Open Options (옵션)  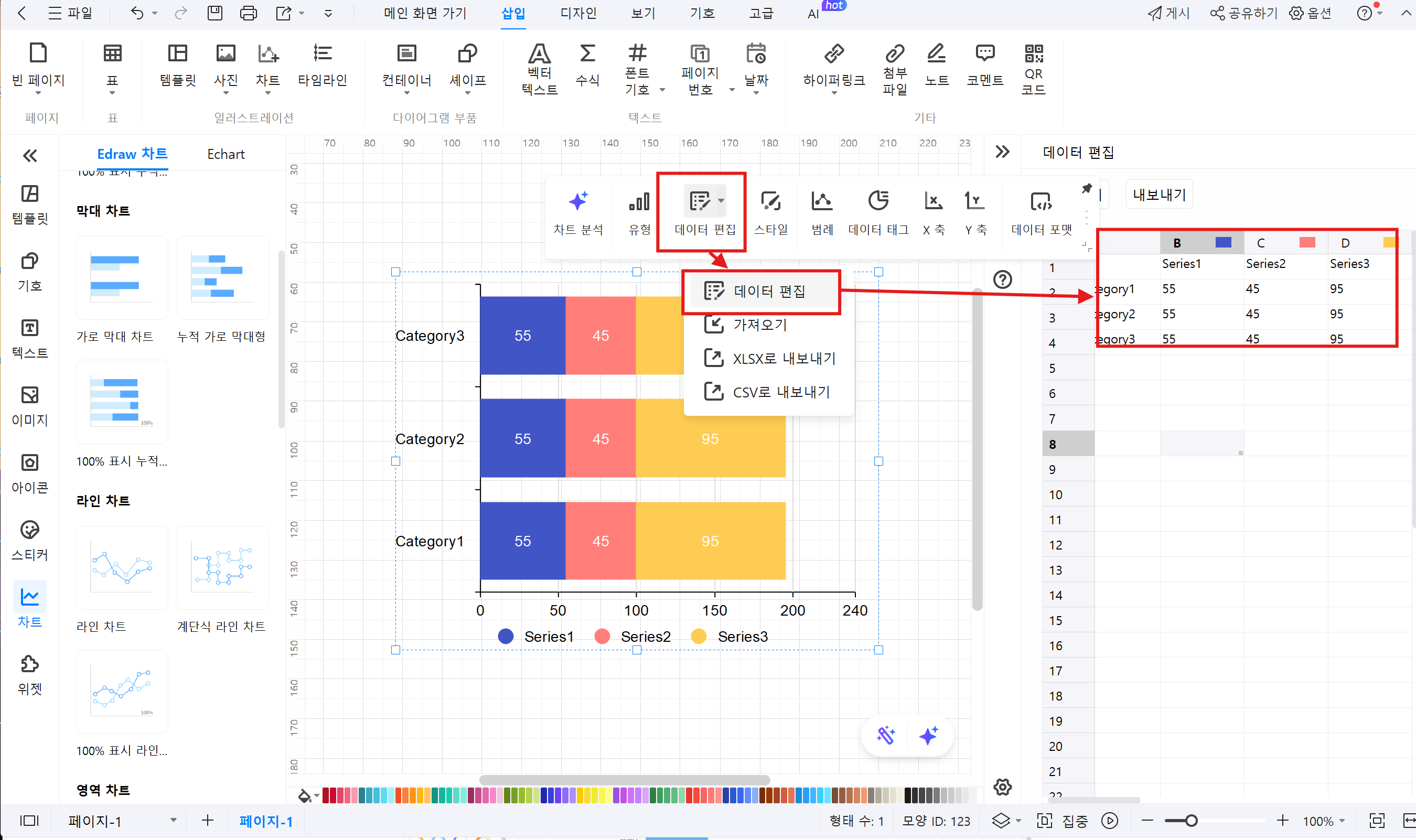point(1310,13)
